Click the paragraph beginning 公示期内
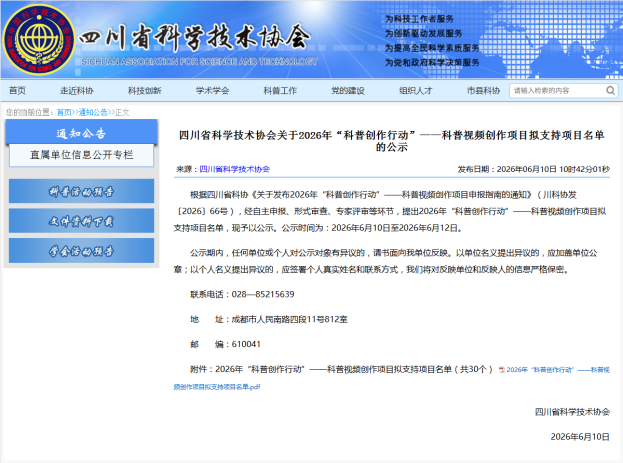623x463 pixels. (385, 261)
